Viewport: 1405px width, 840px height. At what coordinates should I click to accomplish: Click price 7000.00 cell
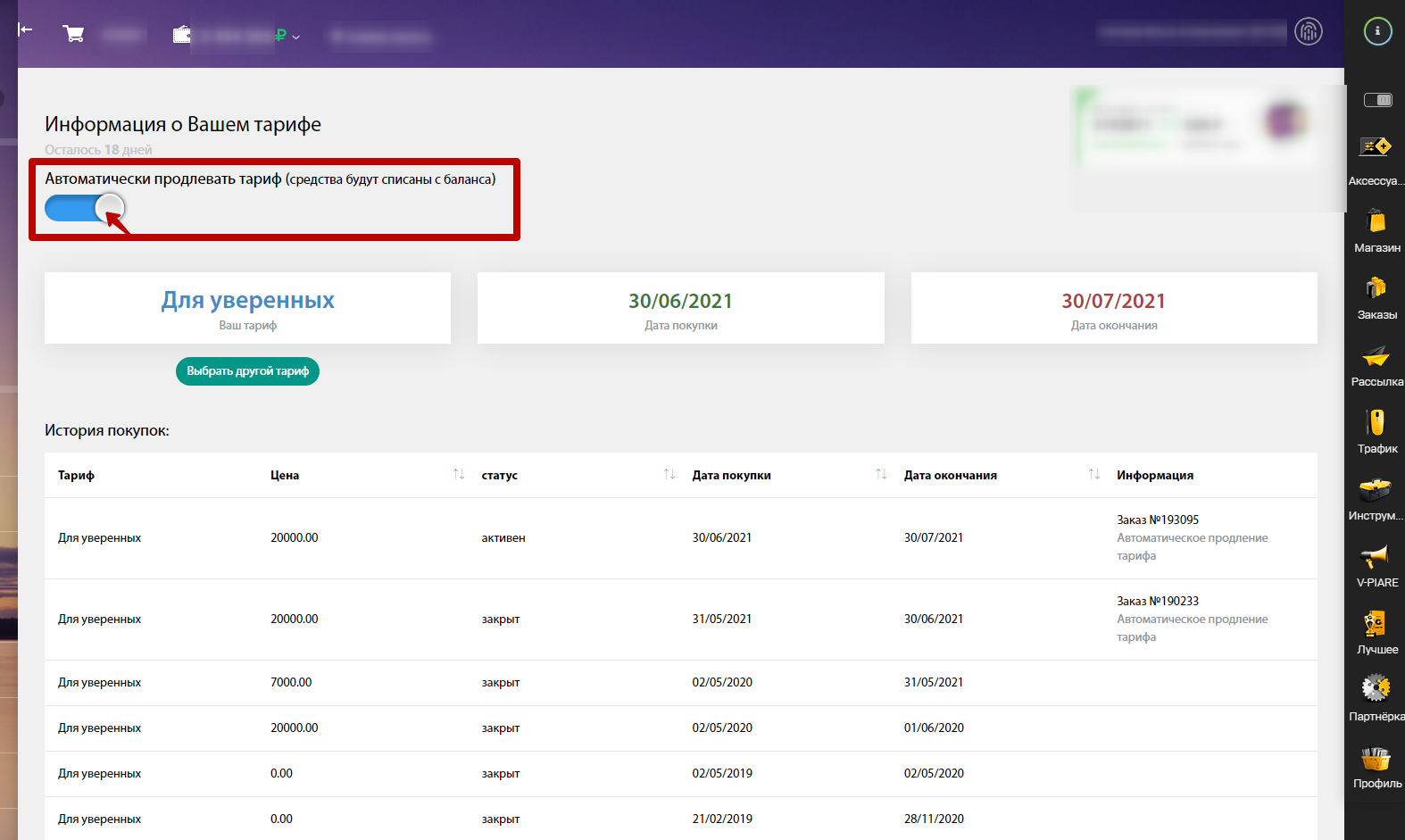click(291, 682)
